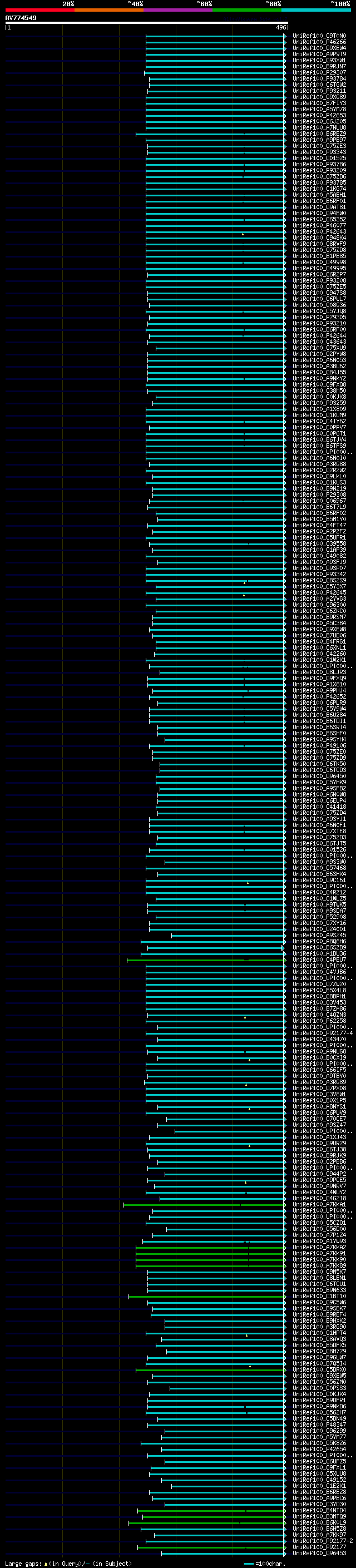Open hit UniRef100_B4NTD4
The width and height of the screenshot is (356, 1568).
click(x=319, y=1510)
